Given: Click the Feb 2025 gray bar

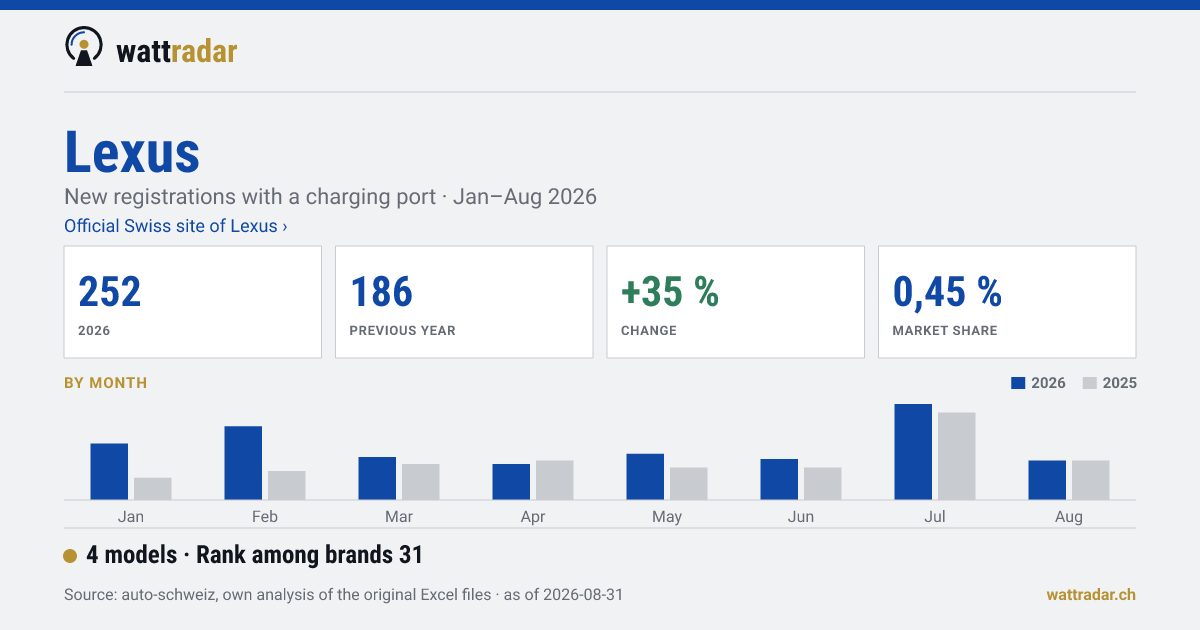Looking at the screenshot, I should (x=287, y=485).
